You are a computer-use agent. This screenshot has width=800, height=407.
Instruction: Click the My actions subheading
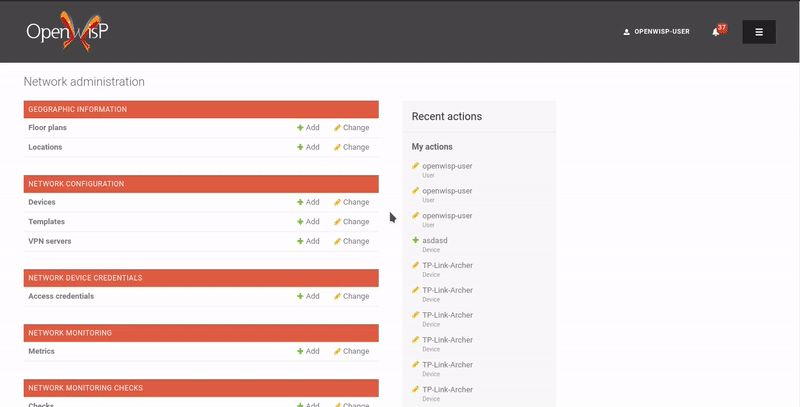(x=432, y=146)
